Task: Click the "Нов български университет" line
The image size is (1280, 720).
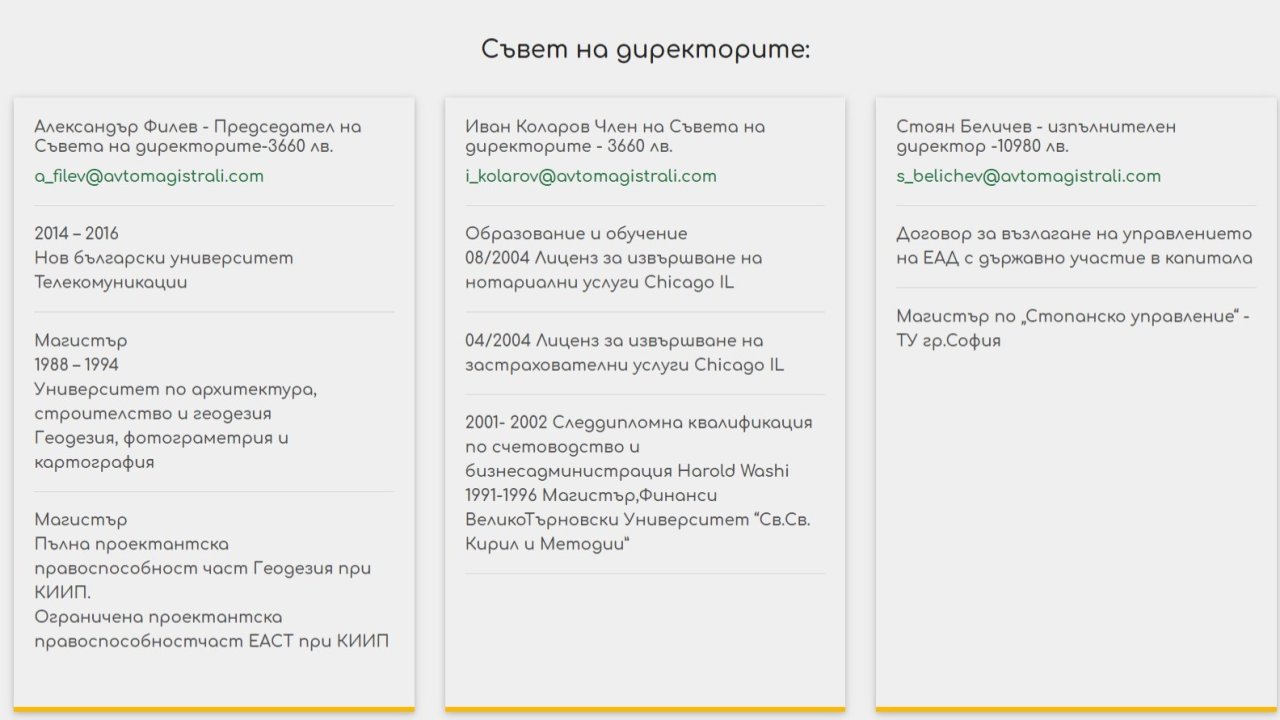Action: coord(164,258)
